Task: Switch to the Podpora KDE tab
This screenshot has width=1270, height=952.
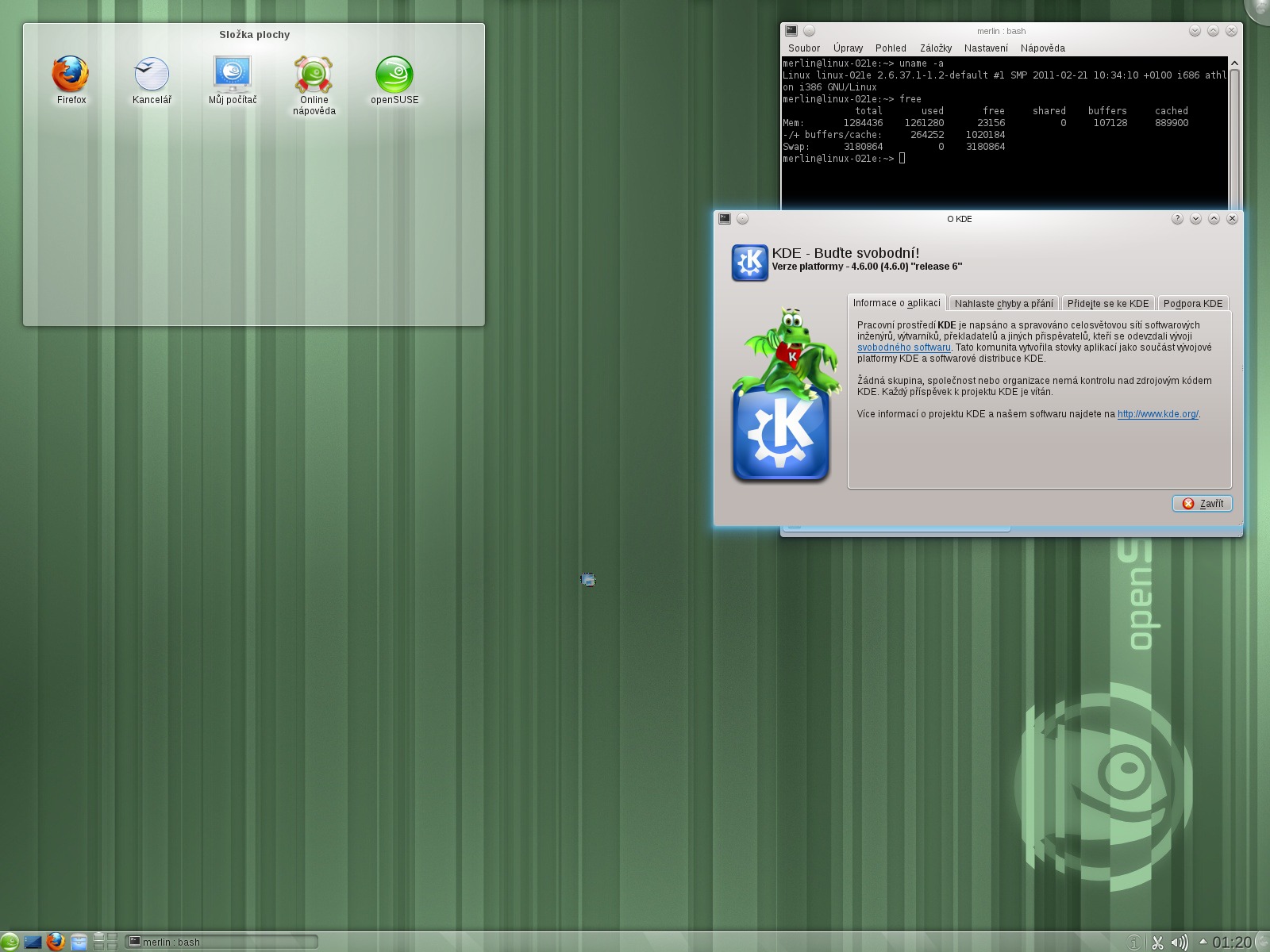Action: [1192, 304]
